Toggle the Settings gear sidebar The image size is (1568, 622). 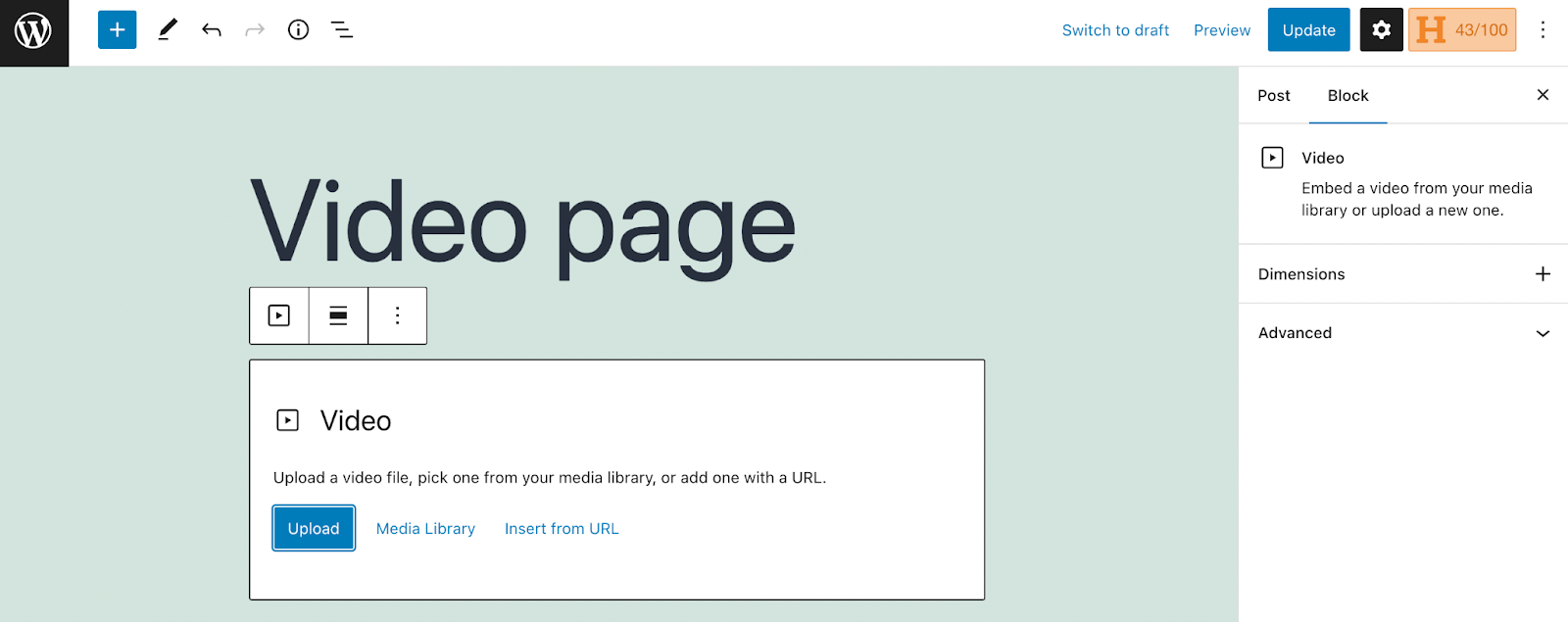coord(1381,29)
